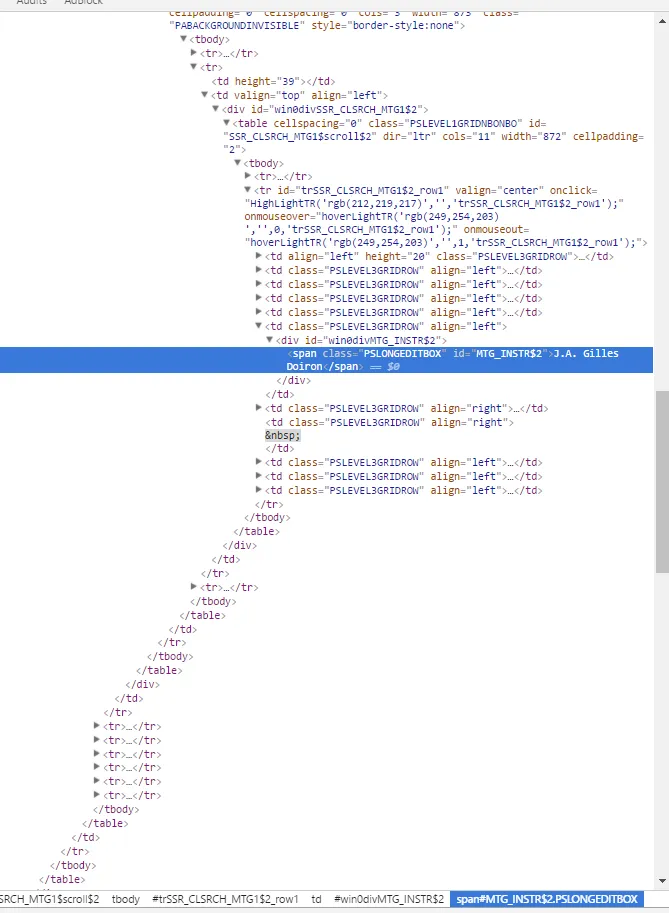
Task: Click the "PABACKGROUNDINVISIBLE" class value
Action: click(237, 26)
